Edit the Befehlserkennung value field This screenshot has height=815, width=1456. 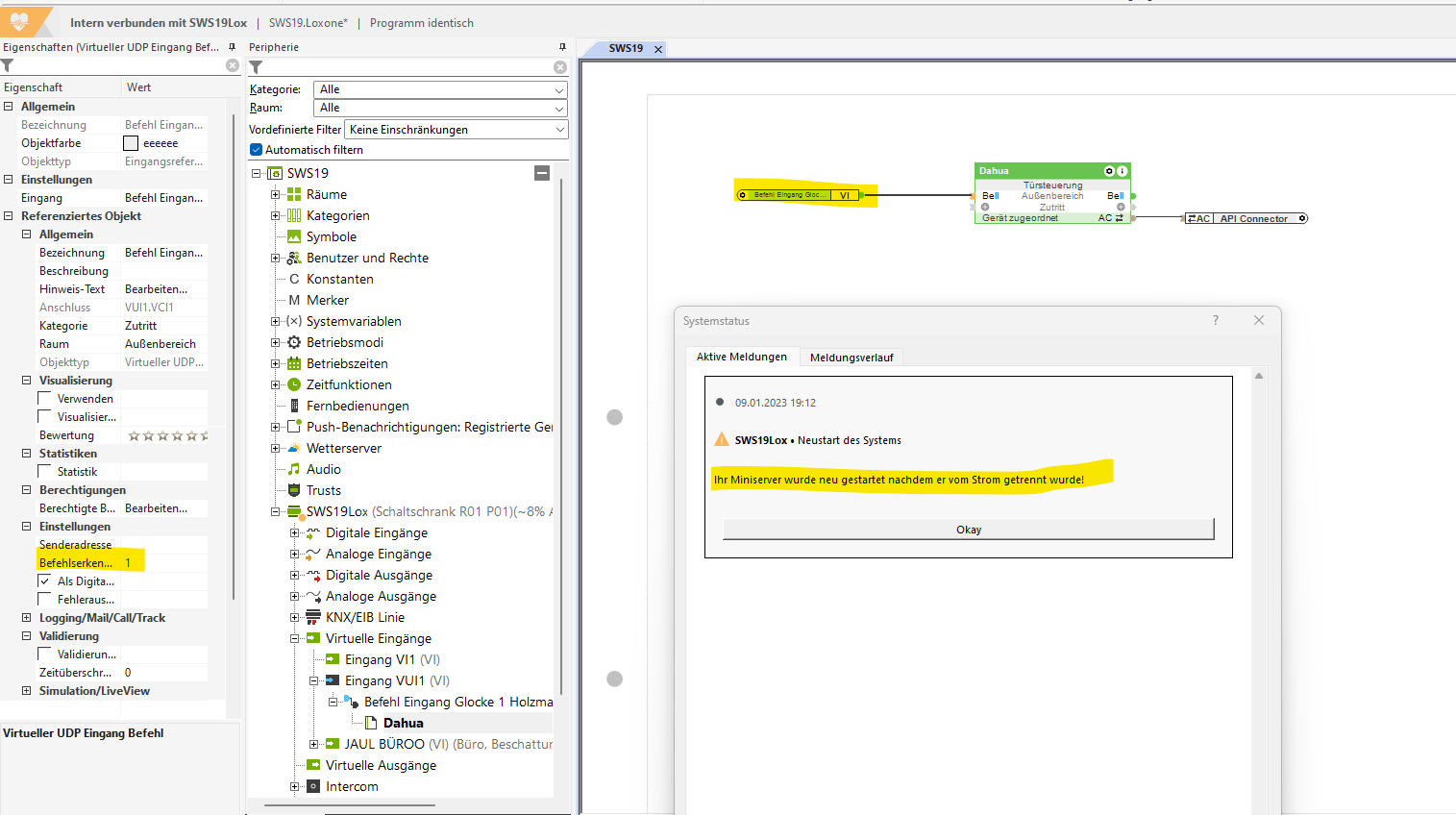[x=164, y=563]
